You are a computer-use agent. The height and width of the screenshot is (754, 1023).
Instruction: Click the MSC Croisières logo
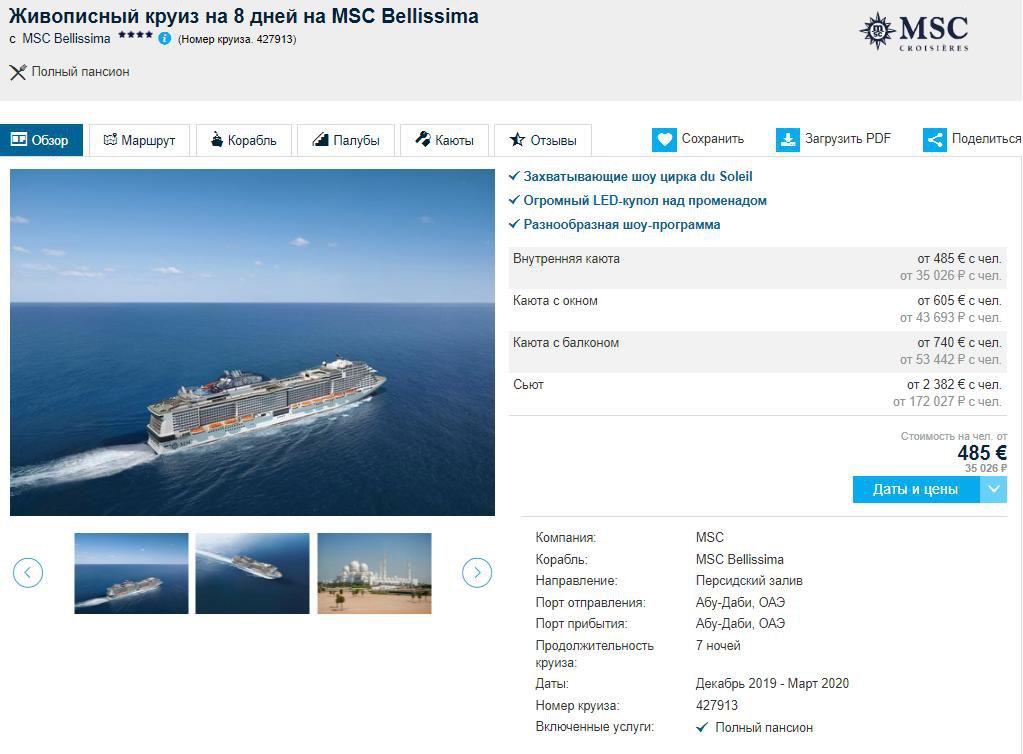pyautogui.click(x=914, y=32)
